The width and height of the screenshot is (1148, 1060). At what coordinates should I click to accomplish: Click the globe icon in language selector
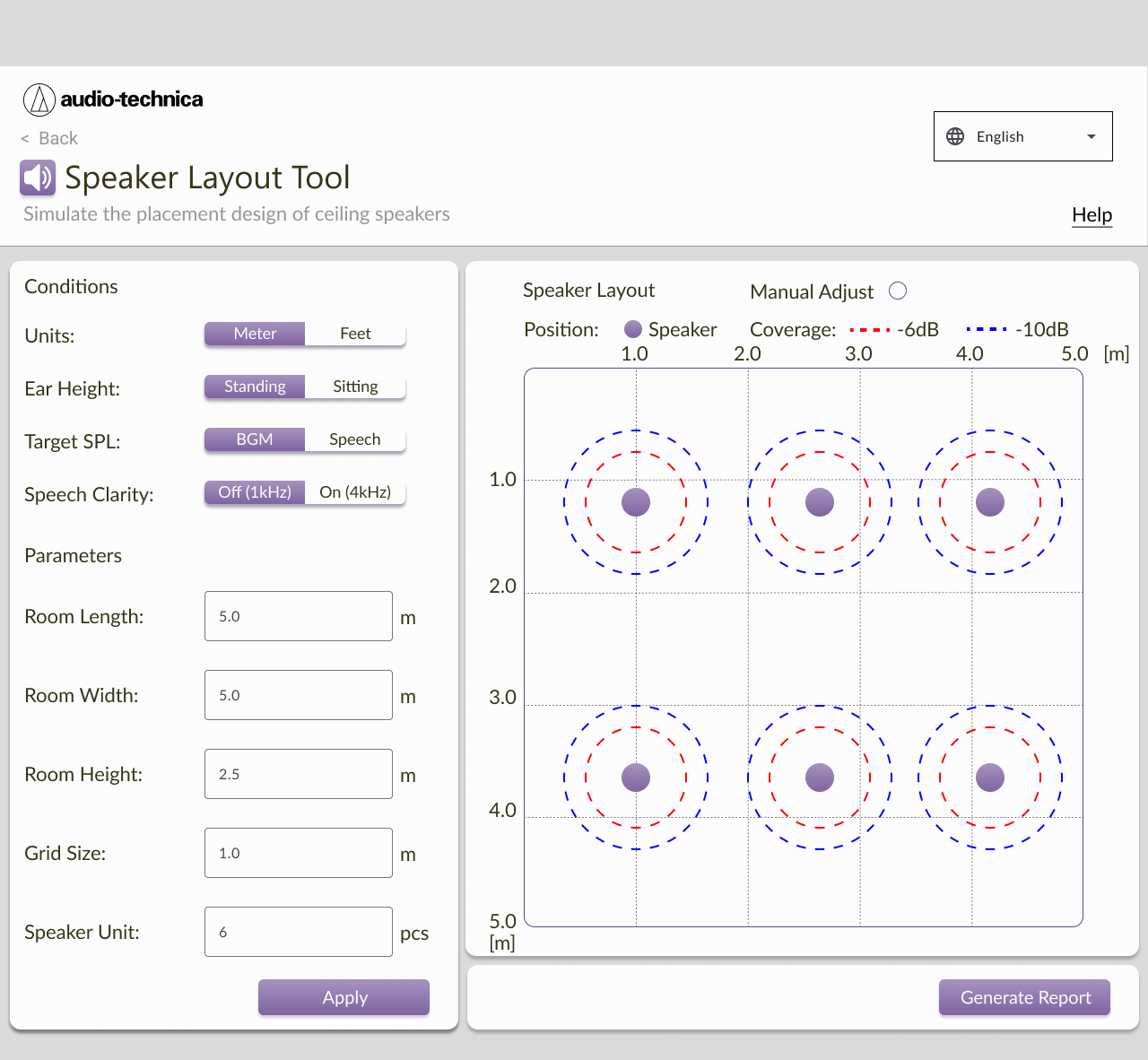(x=954, y=135)
